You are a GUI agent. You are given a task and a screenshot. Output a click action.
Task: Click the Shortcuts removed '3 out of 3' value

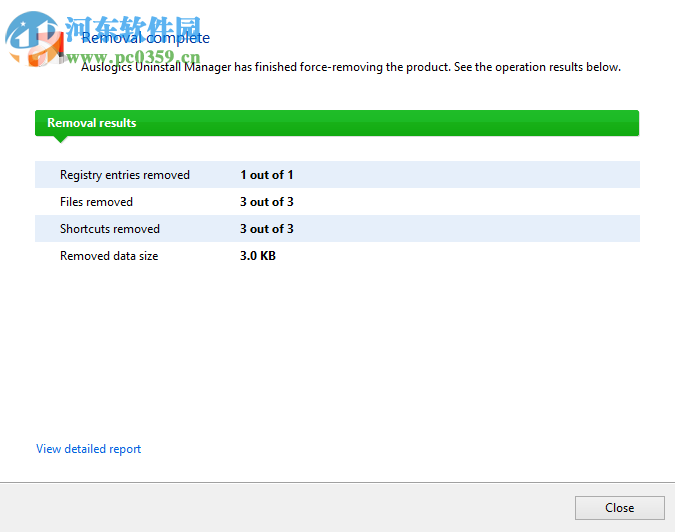coord(266,229)
